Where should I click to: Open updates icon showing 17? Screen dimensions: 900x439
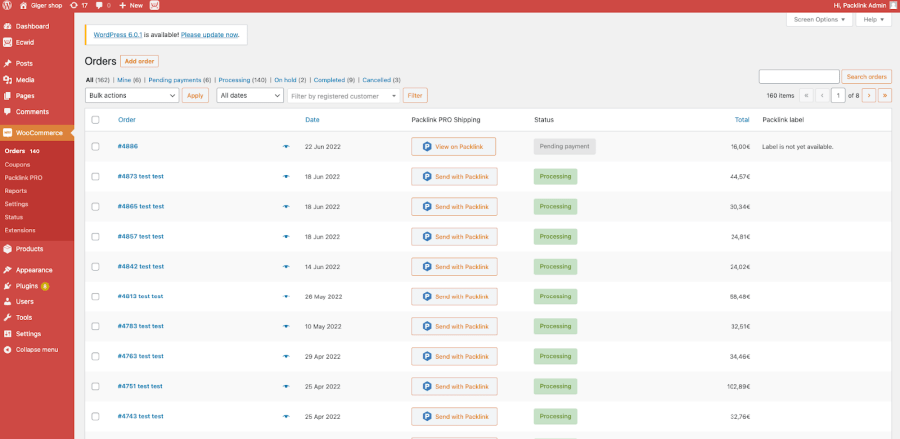click(x=79, y=6)
